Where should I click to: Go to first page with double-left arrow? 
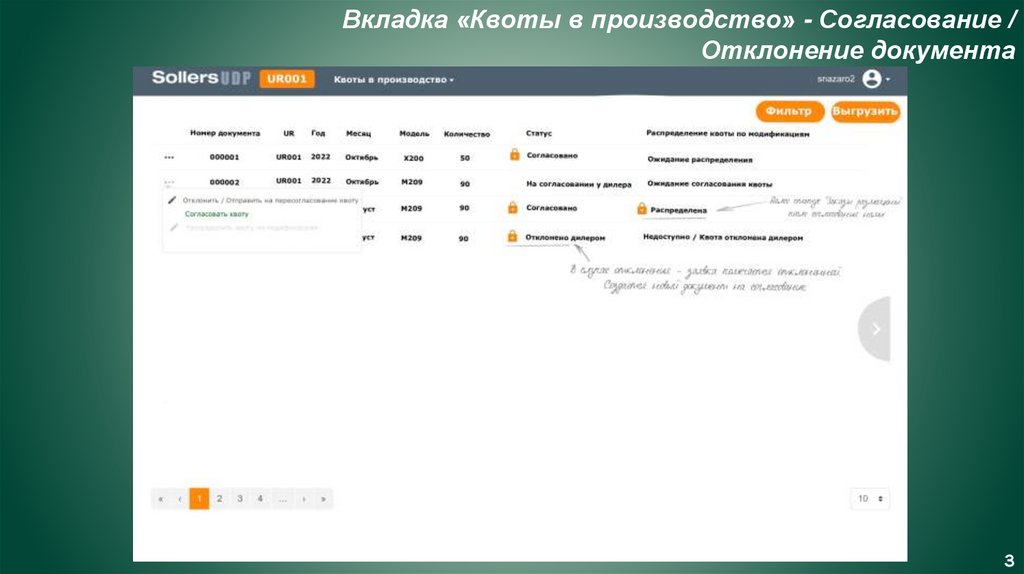(x=160, y=498)
